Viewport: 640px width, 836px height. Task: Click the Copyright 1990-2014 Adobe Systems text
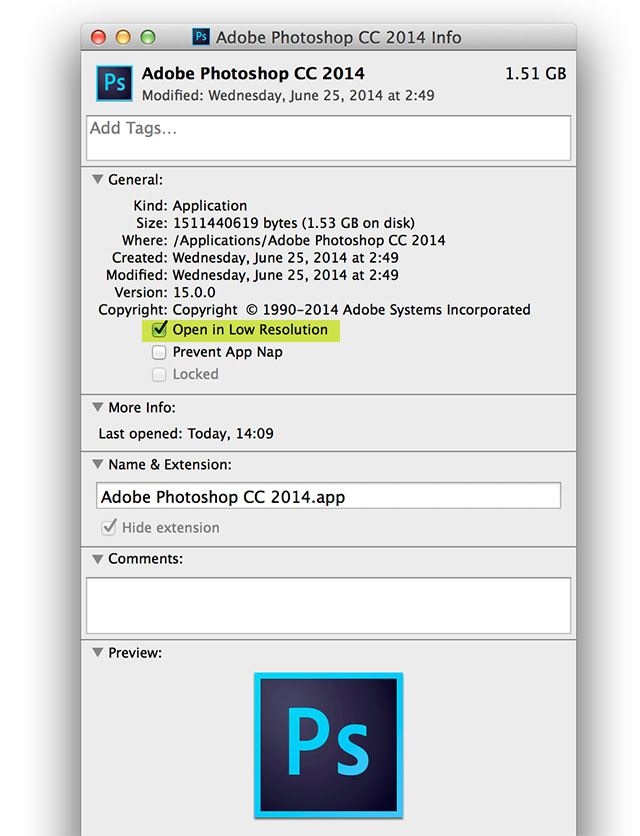click(351, 310)
